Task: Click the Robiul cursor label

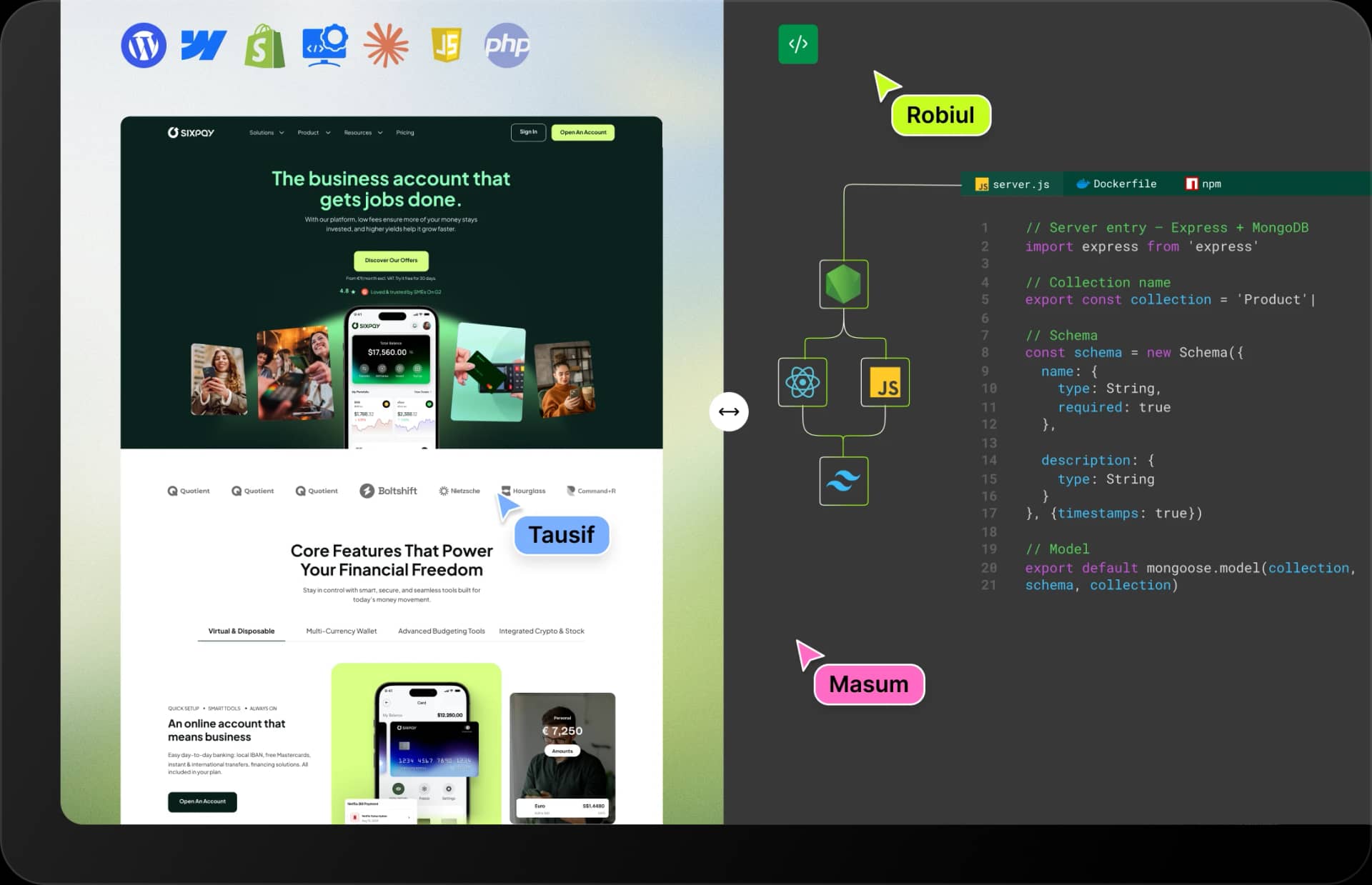Action: [x=940, y=115]
